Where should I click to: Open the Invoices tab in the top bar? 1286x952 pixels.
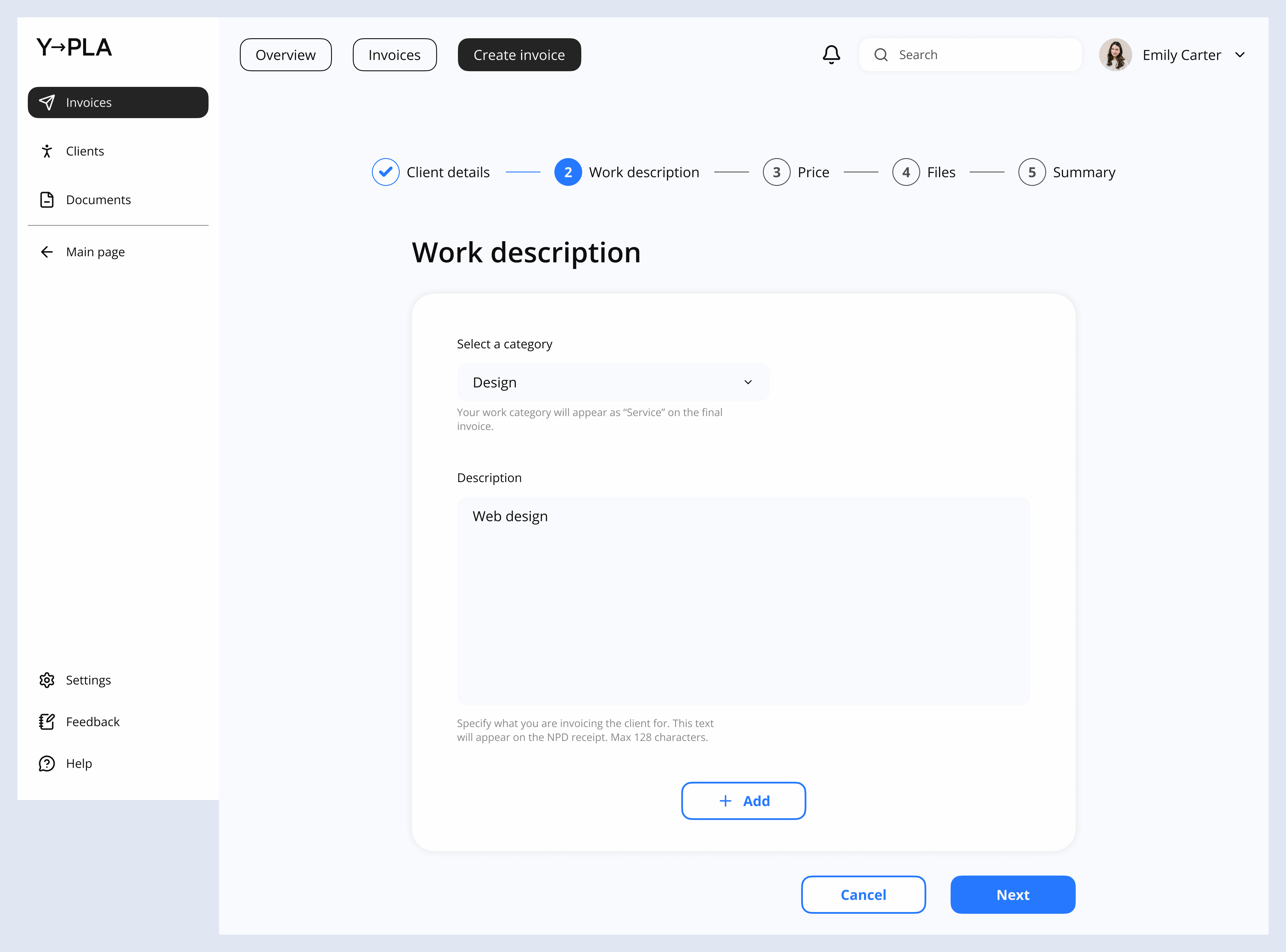coord(394,54)
